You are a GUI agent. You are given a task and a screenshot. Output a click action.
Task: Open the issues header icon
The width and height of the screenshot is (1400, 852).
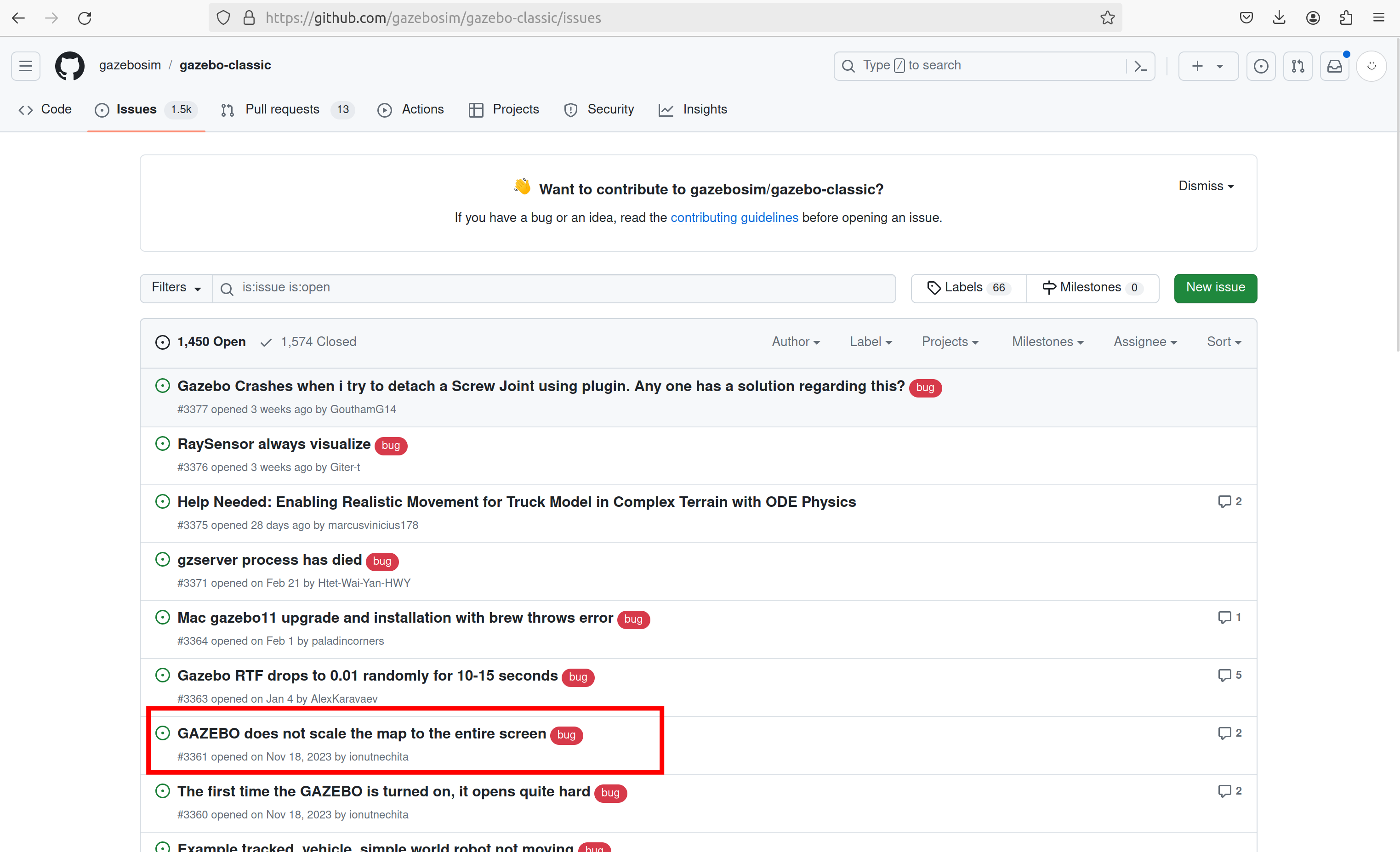point(1260,66)
